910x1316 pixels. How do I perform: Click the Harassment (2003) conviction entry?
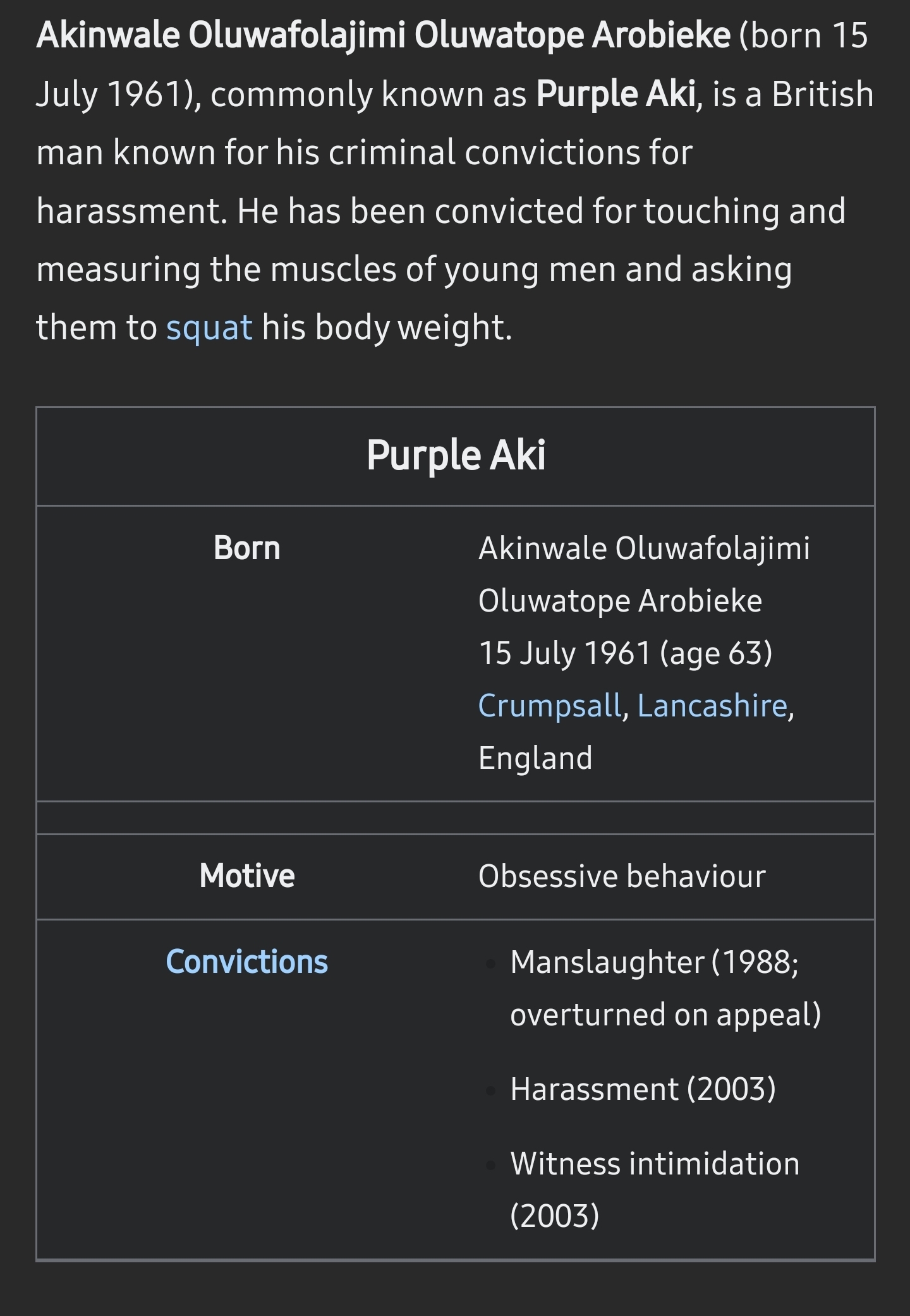click(x=643, y=1089)
